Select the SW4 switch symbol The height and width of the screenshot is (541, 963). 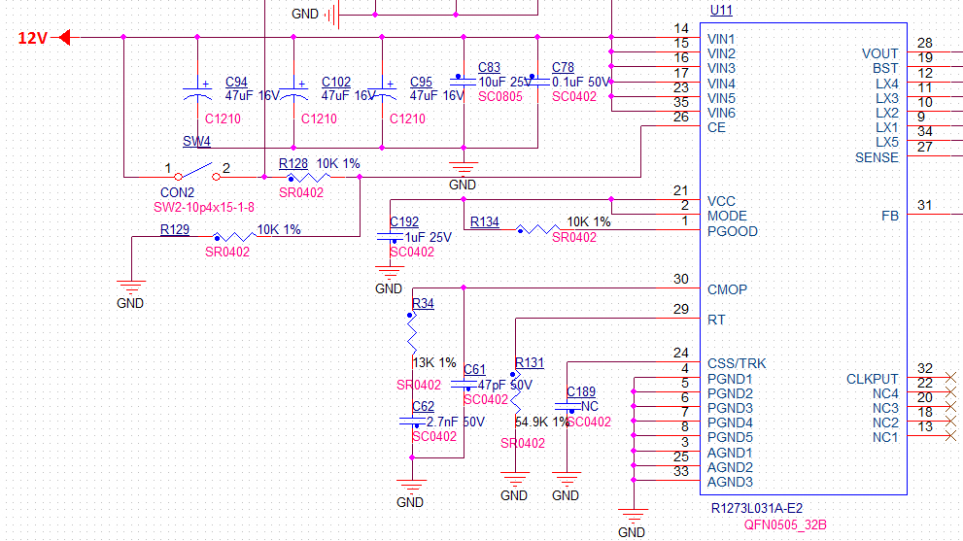(x=197, y=172)
